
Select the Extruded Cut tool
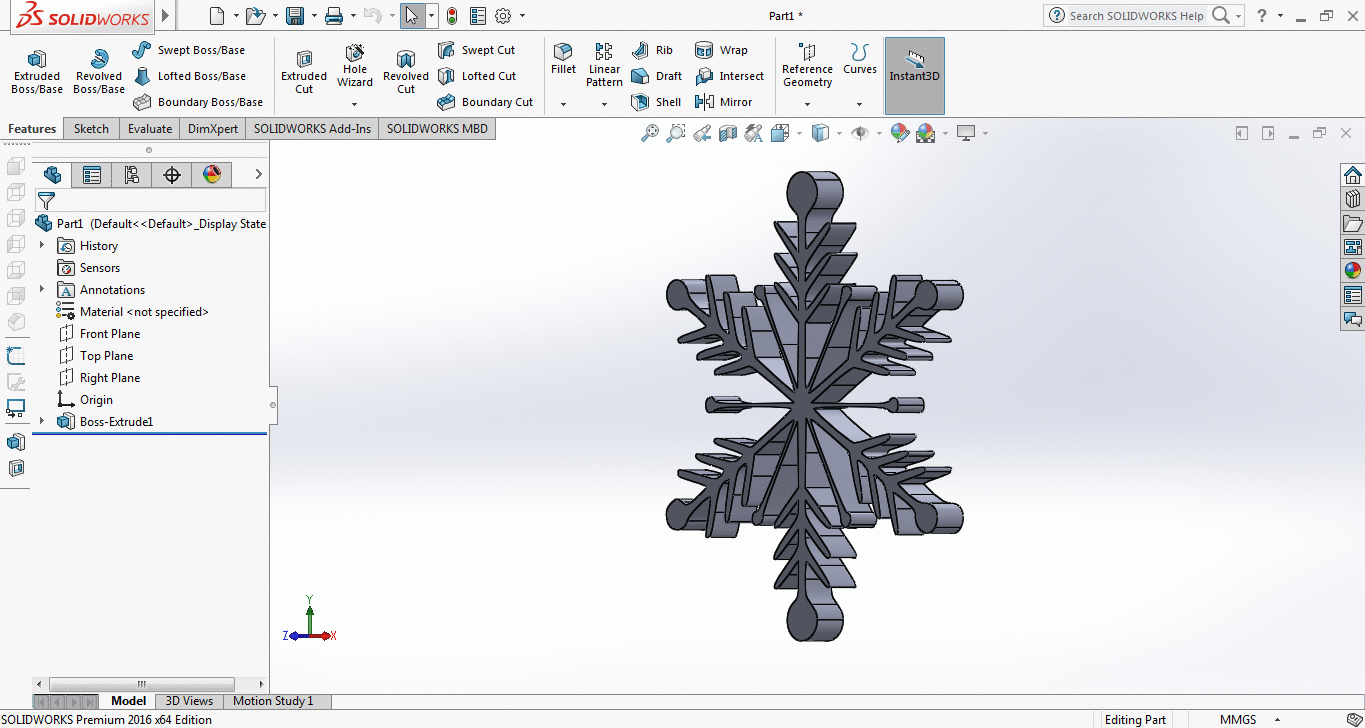click(304, 73)
